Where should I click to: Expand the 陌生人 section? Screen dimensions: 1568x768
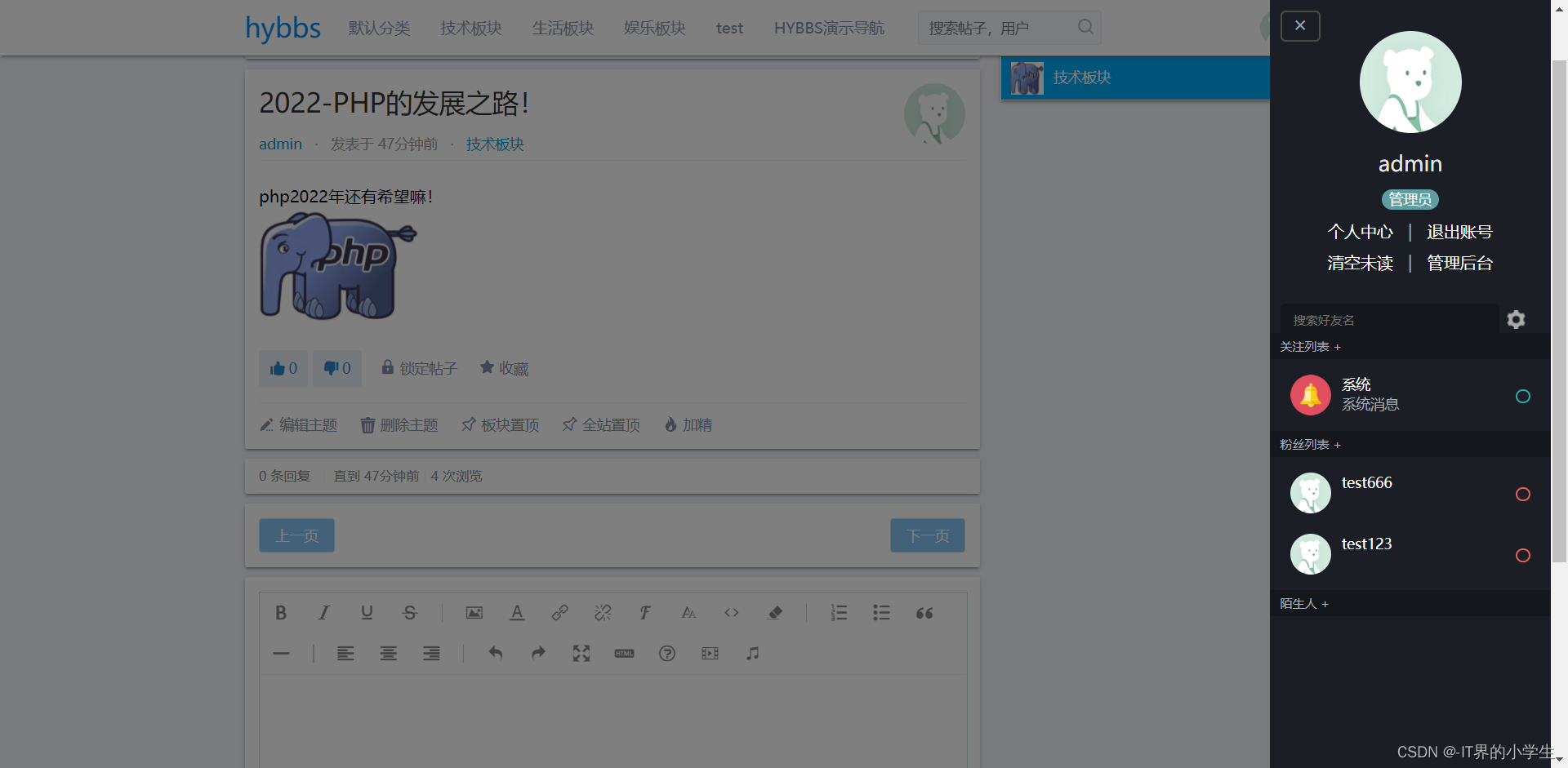click(1304, 604)
